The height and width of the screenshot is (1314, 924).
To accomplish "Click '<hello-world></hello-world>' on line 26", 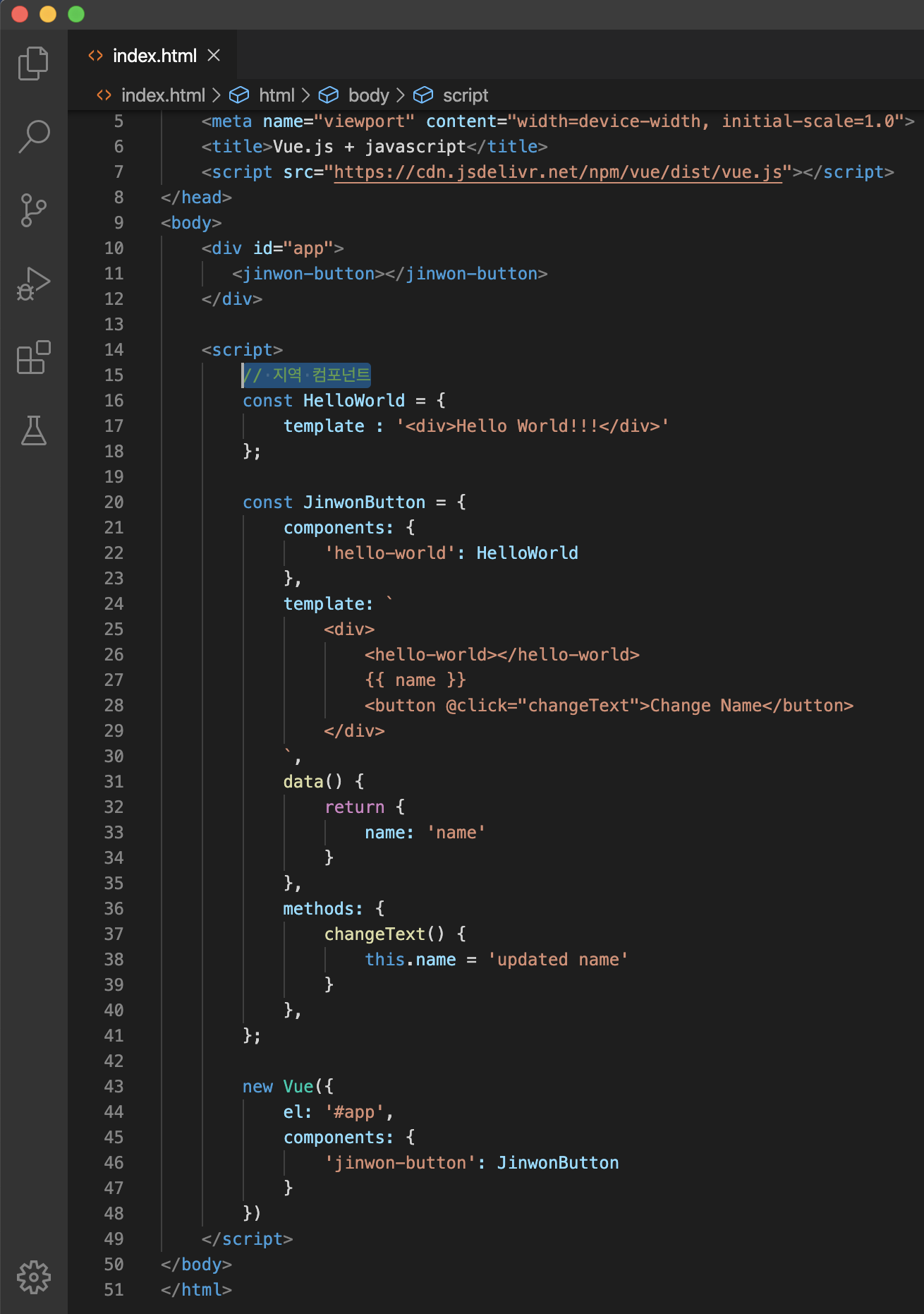I will (502, 655).
